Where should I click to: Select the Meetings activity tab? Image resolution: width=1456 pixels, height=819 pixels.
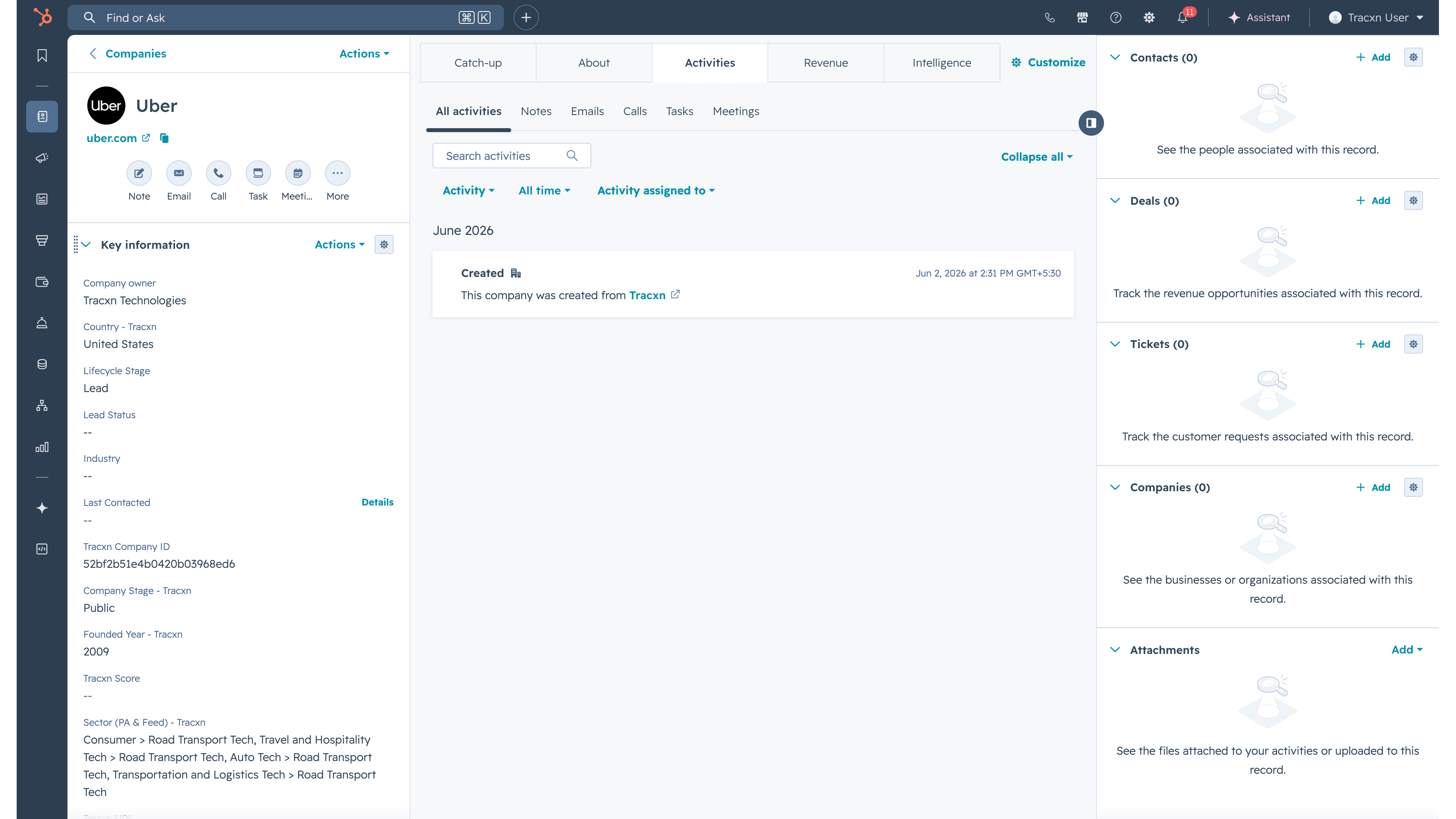pos(736,112)
